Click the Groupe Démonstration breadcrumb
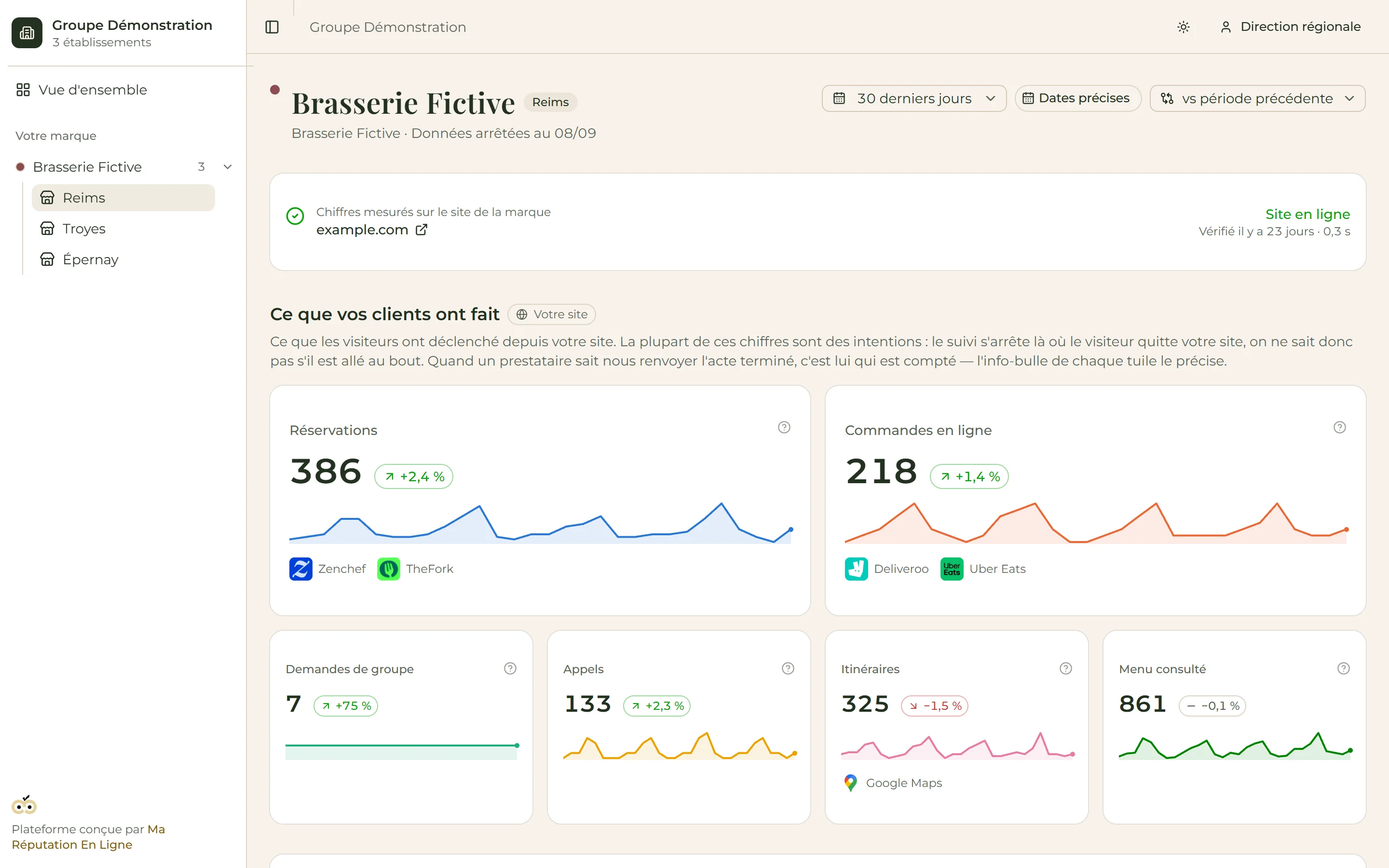 pos(387,27)
